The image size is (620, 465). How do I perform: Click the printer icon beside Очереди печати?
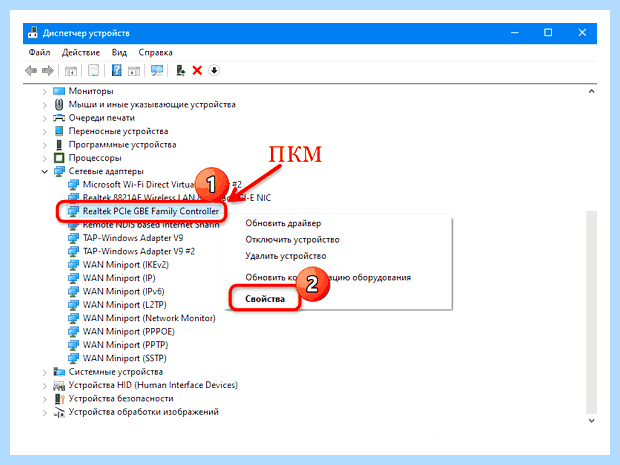[59, 118]
